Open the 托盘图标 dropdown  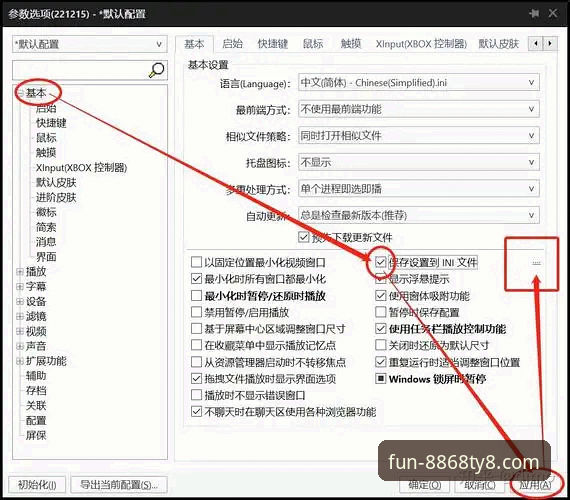[418, 162]
